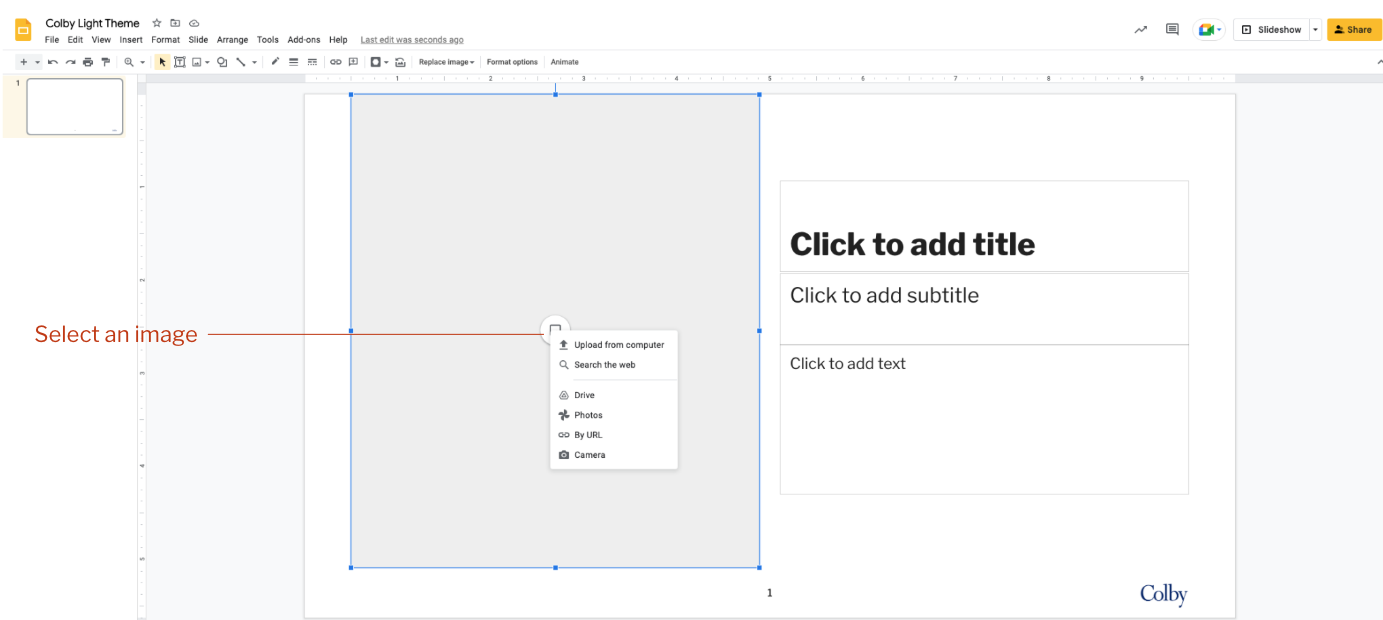Expand the Mask image shape dropdown arrow

(386, 62)
